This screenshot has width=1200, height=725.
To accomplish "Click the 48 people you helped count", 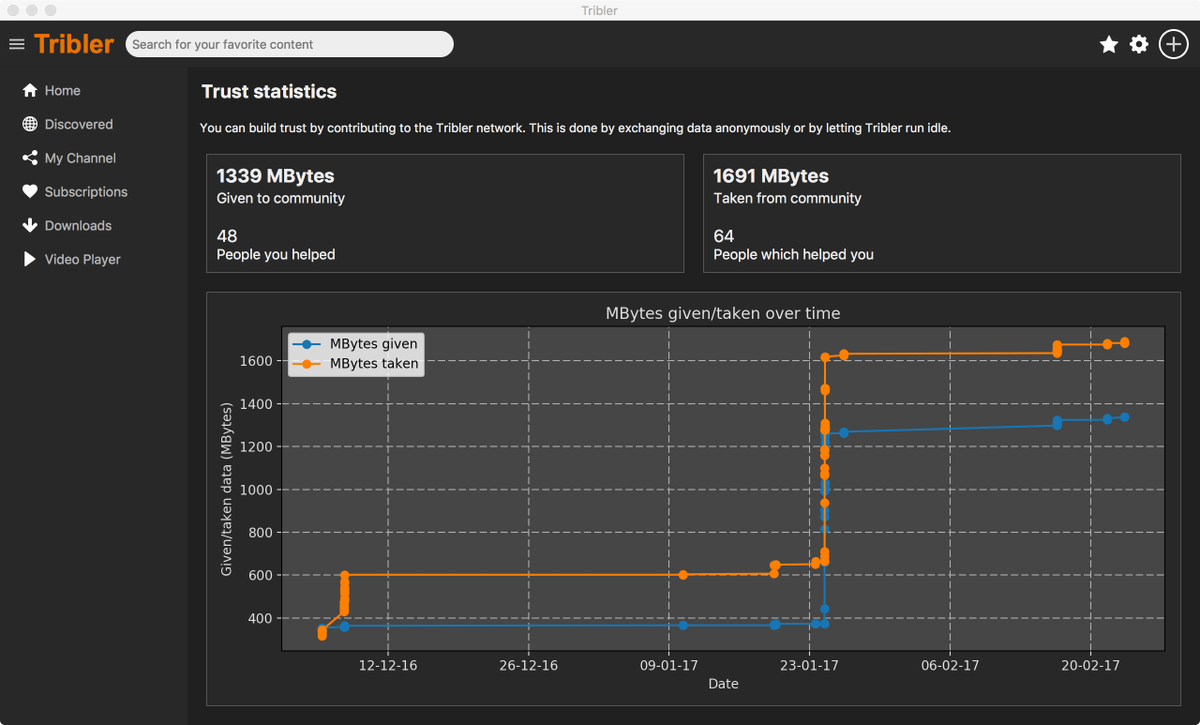I will 227,236.
